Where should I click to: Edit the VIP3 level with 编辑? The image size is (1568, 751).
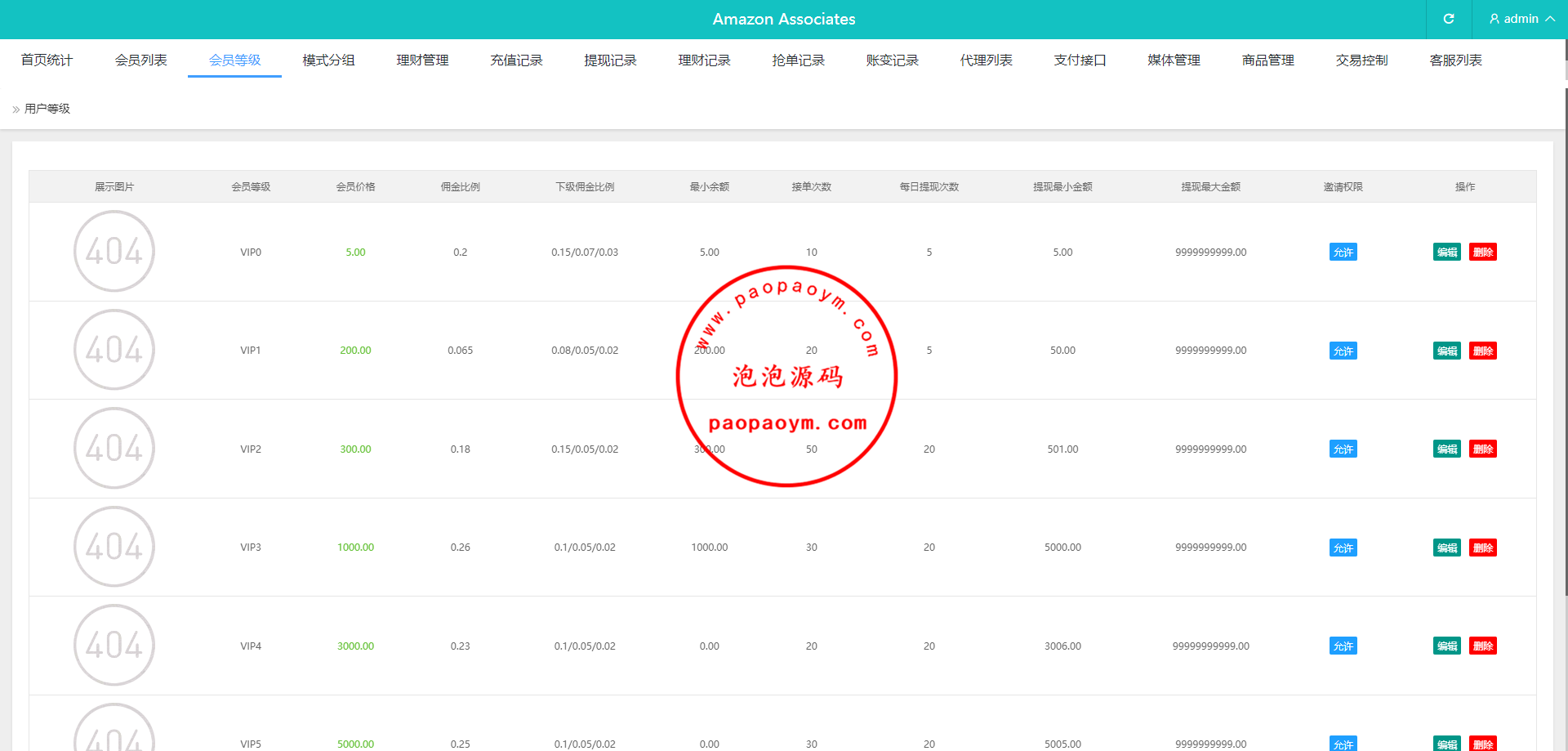pyautogui.click(x=1447, y=548)
